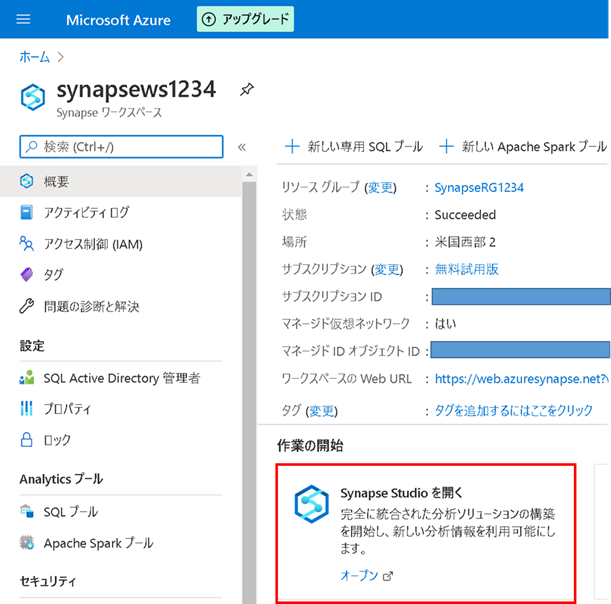
Task: Select SQL プール under Analytics プール
Action: point(70,512)
